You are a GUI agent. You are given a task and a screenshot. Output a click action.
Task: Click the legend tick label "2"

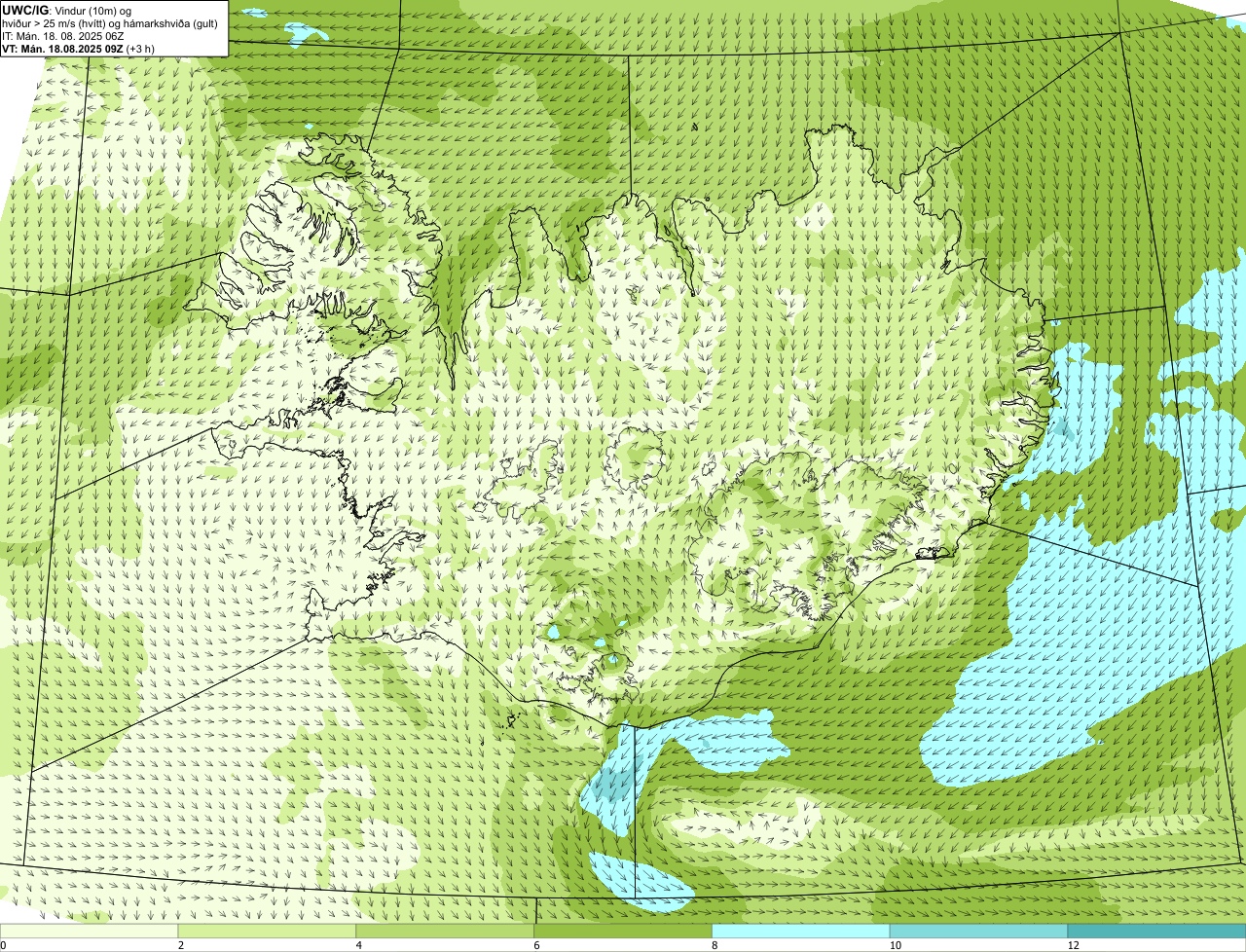point(180,945)
